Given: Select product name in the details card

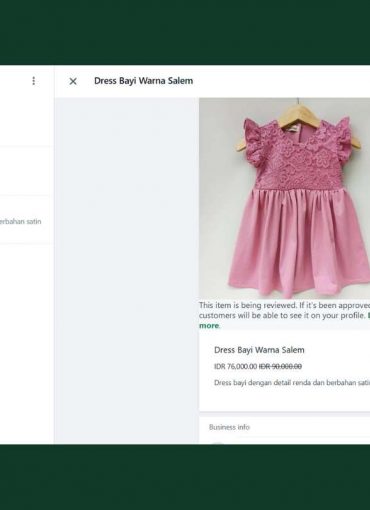Looking at the screenshot, I should tap(259, 350).
